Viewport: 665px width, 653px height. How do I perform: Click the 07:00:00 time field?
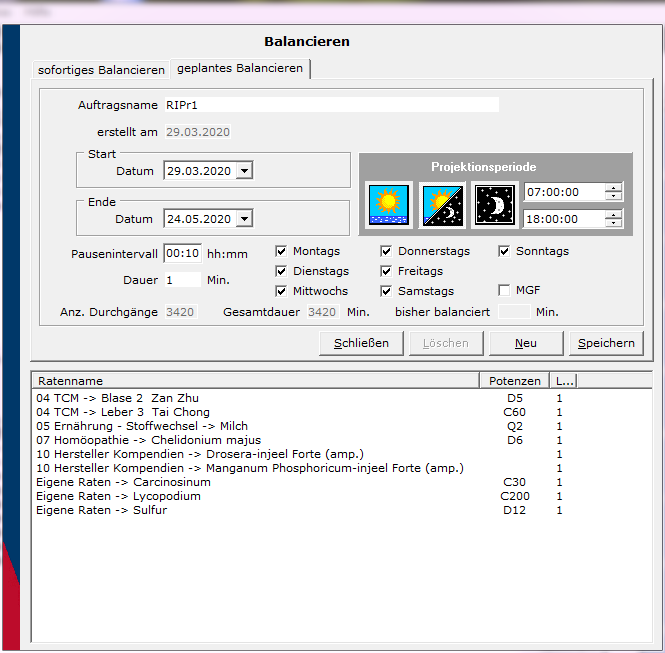564,192
